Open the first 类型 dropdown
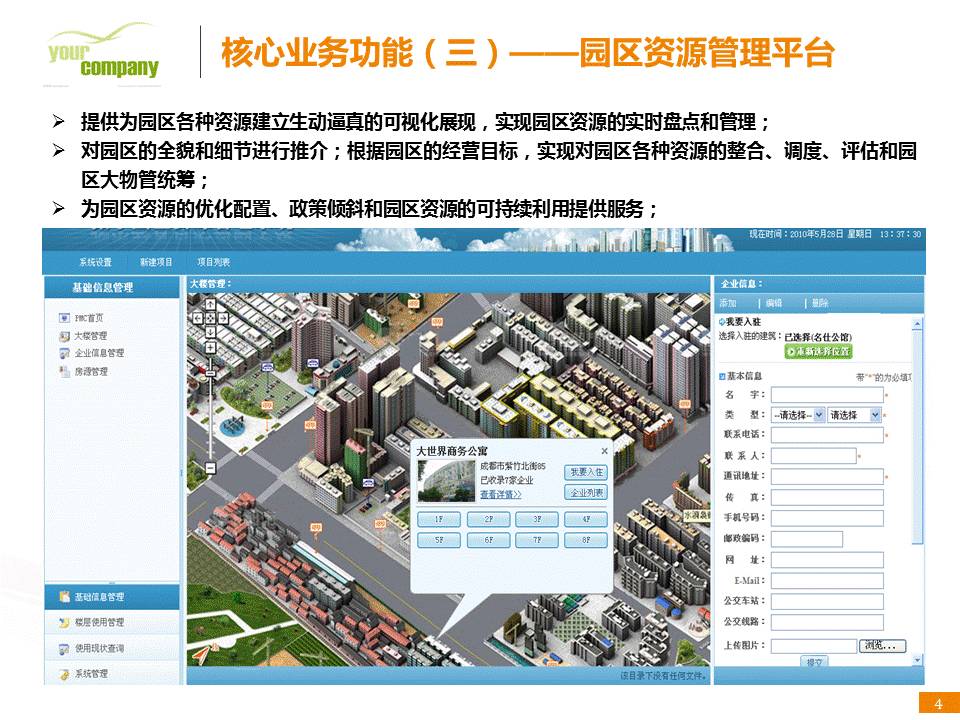 tap(797, 415)
